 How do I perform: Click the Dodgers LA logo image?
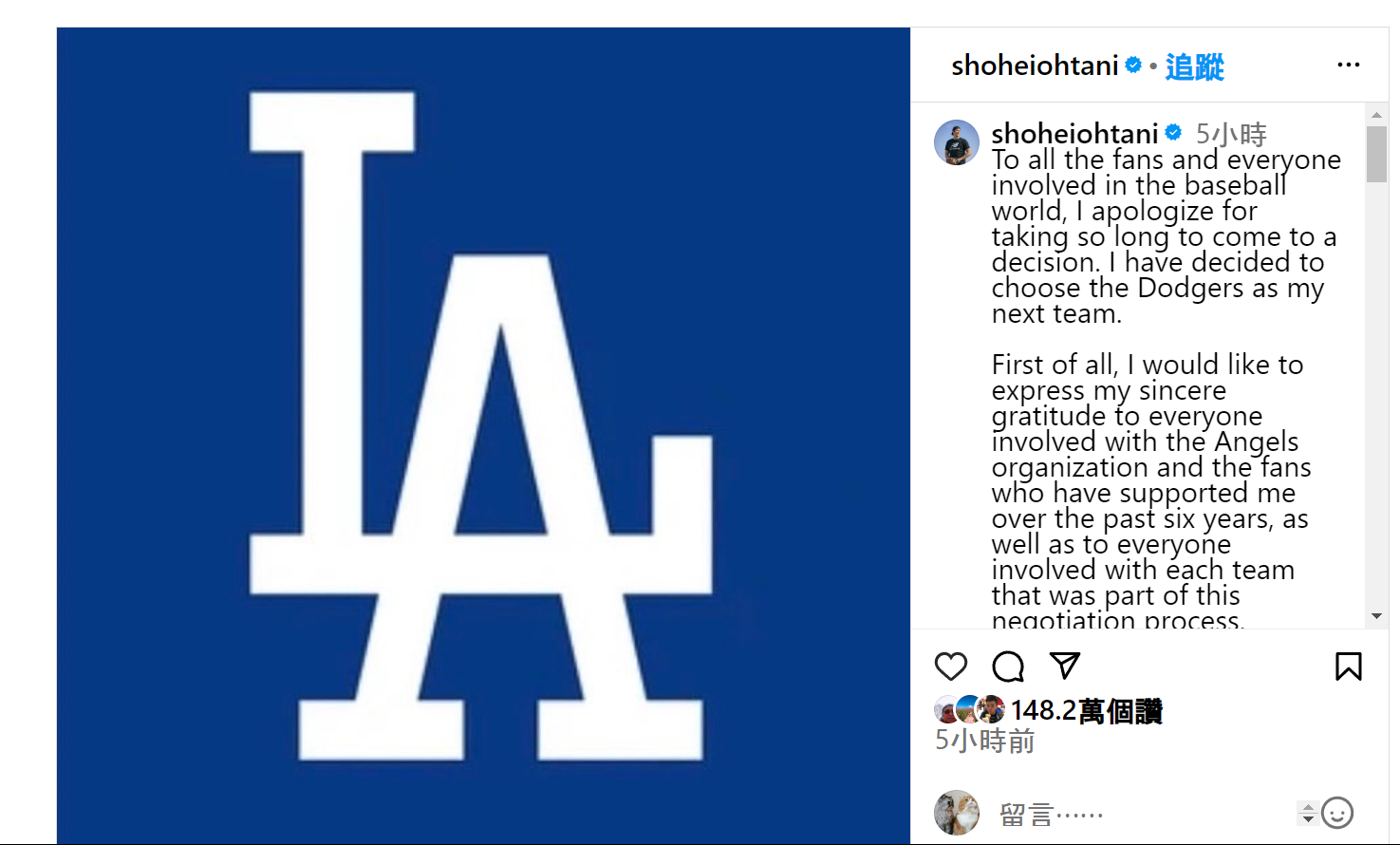[x=483, y=435]
